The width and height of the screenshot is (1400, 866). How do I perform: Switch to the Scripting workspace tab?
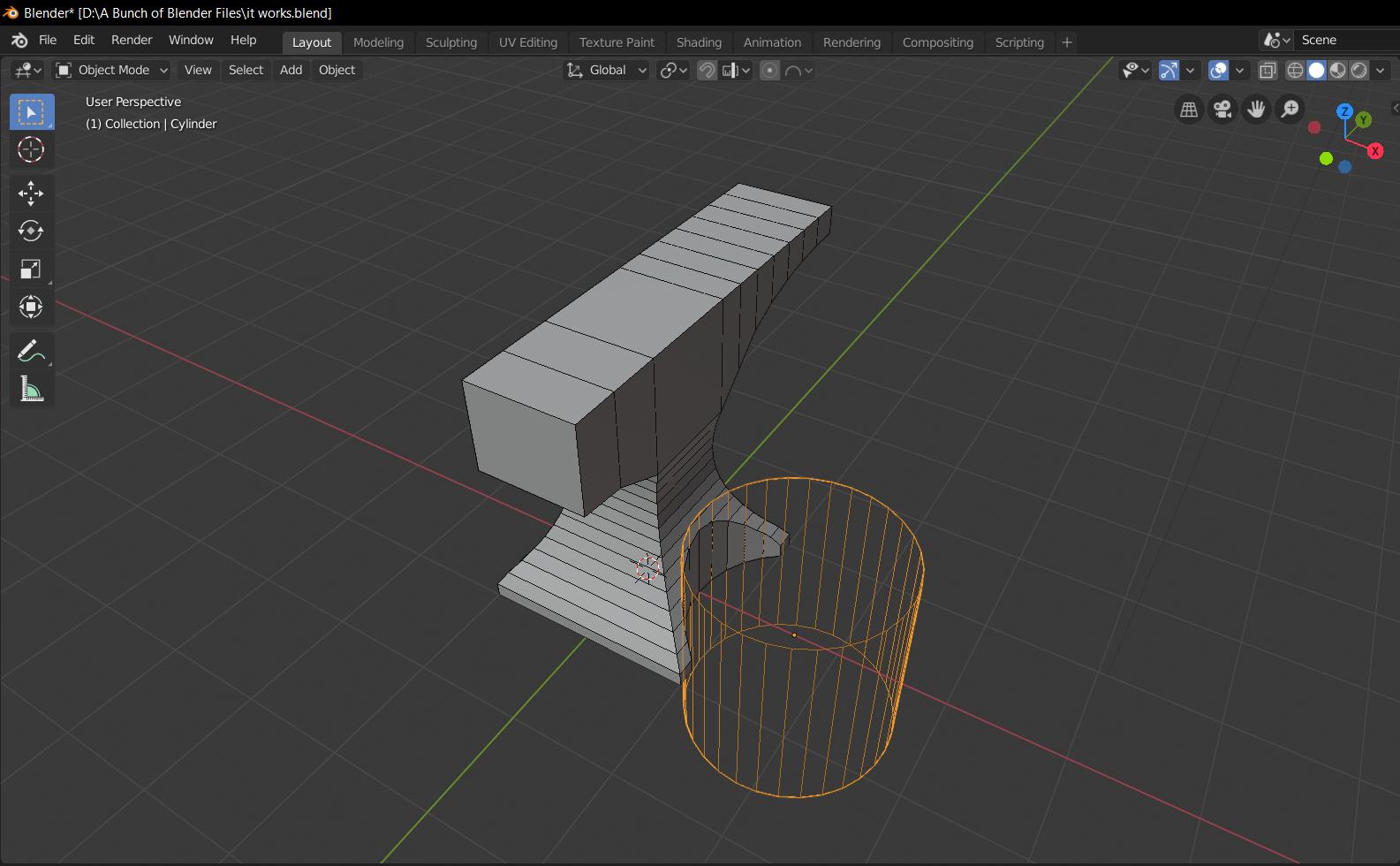point(1019,42)
